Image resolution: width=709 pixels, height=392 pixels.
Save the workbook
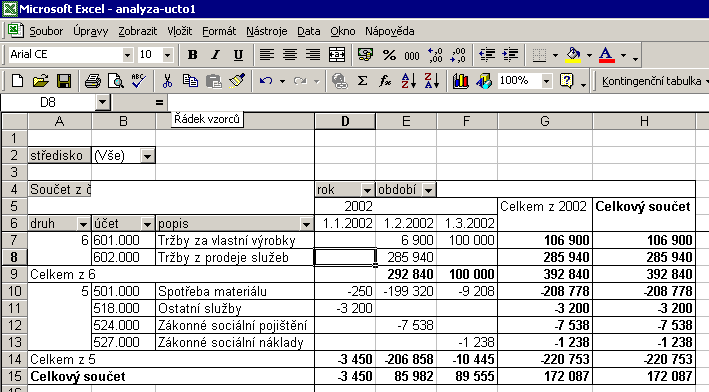click(x=64, y=81)
